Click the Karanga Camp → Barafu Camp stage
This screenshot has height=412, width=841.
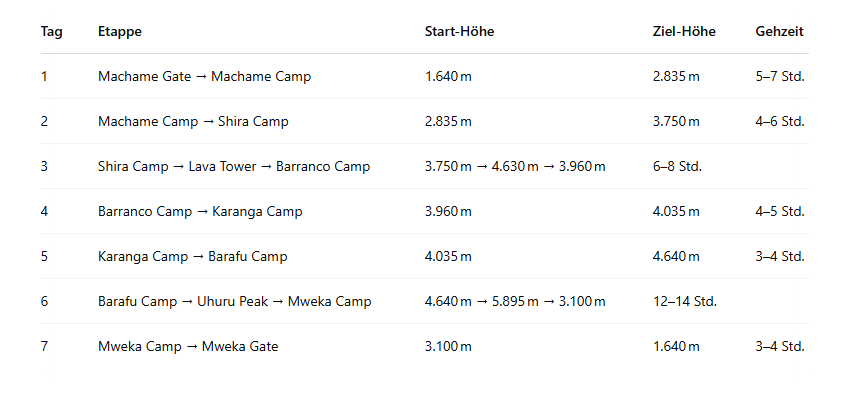pyautogui.click(x=192, y=256)
